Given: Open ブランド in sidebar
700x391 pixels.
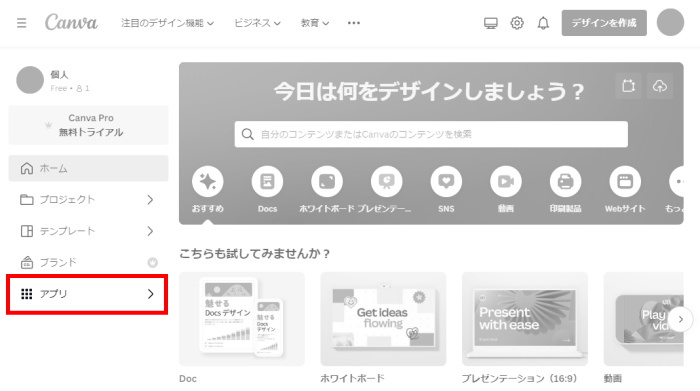Looking at the screenshot, I should (88, 262).
